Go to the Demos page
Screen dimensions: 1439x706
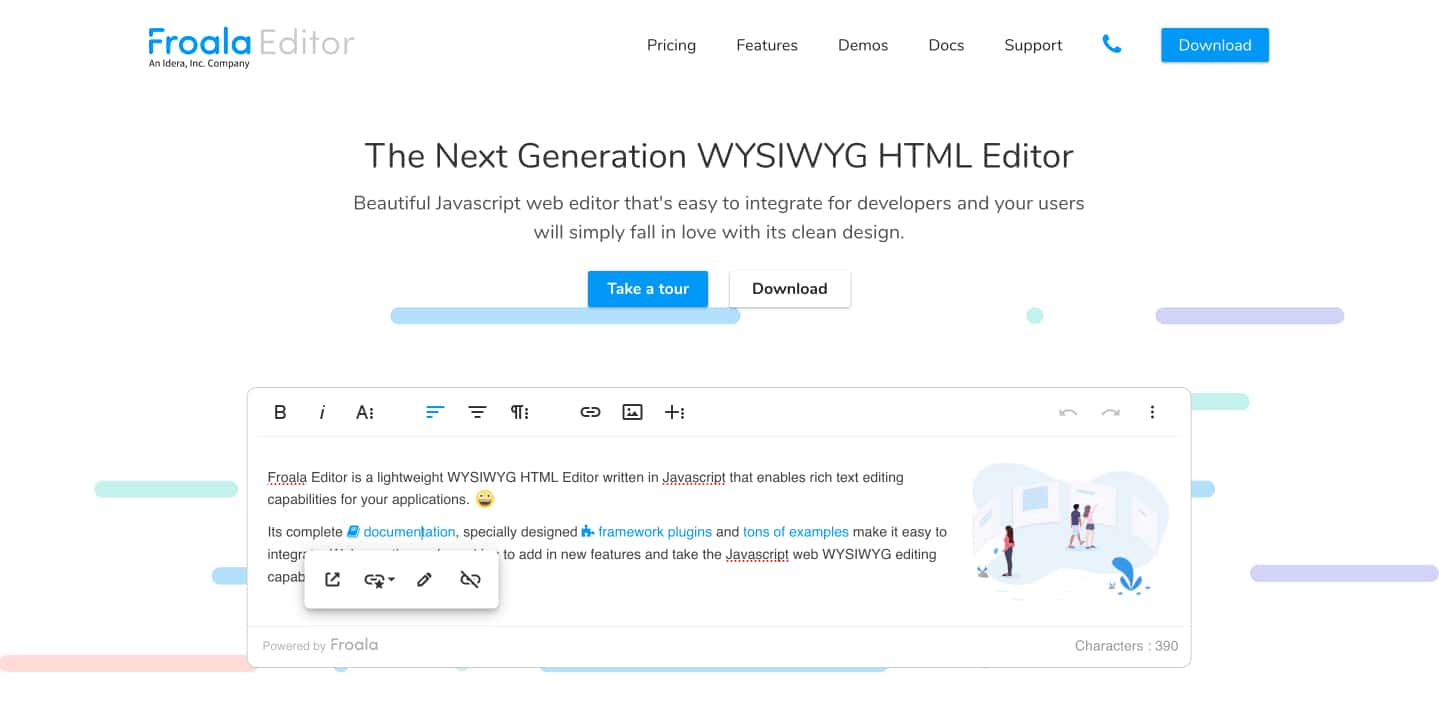[x=863, y=45]
